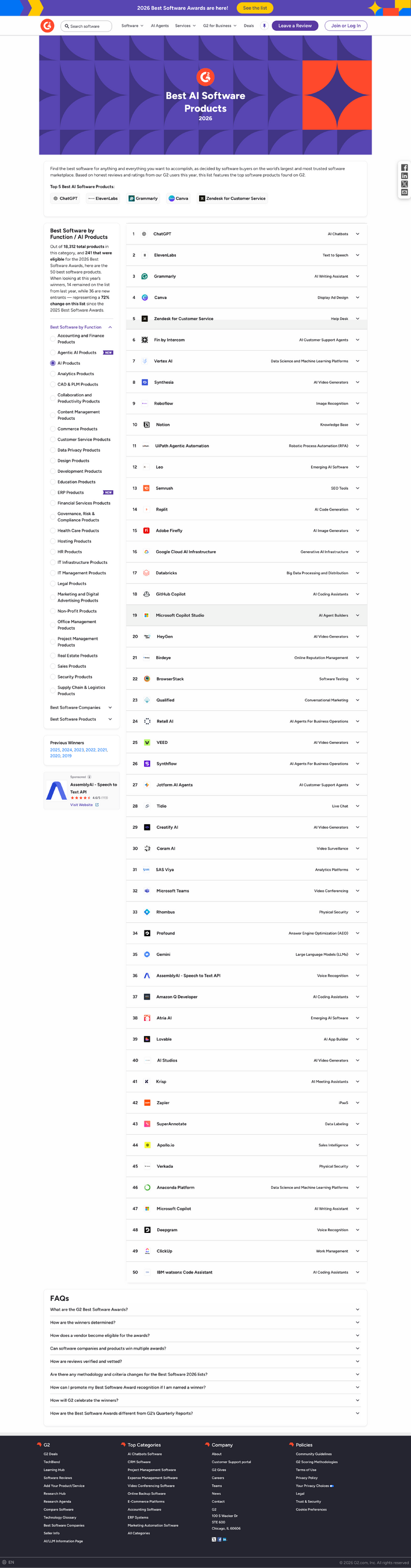This screenshot has height=1568, width=411.
Task: Click the G2 logo in the header
Action: click(x=47, y=26)
